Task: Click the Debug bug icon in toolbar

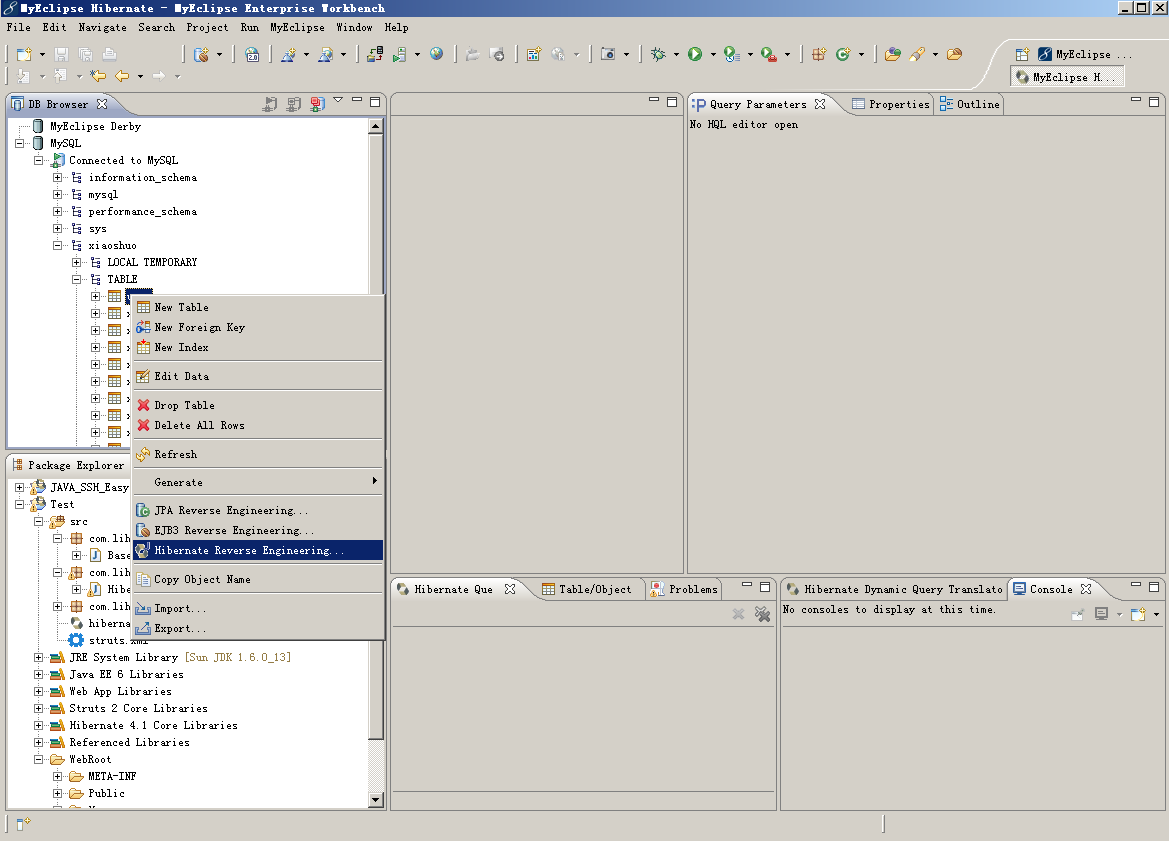Action: pos(657,54)
